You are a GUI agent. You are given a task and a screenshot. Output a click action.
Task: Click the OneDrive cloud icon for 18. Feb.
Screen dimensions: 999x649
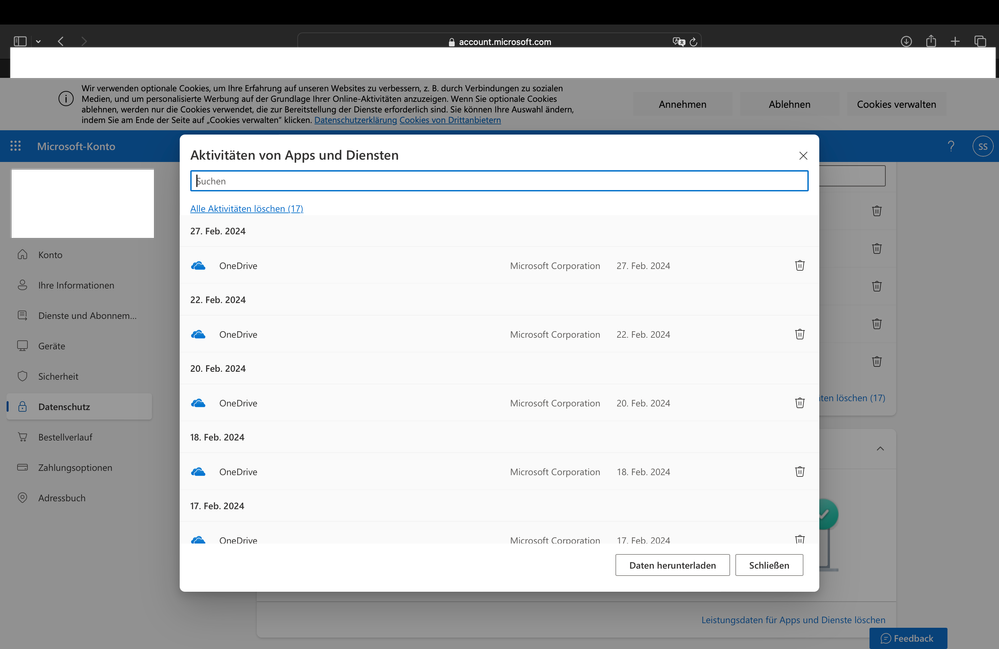click(x=198, y=472)
